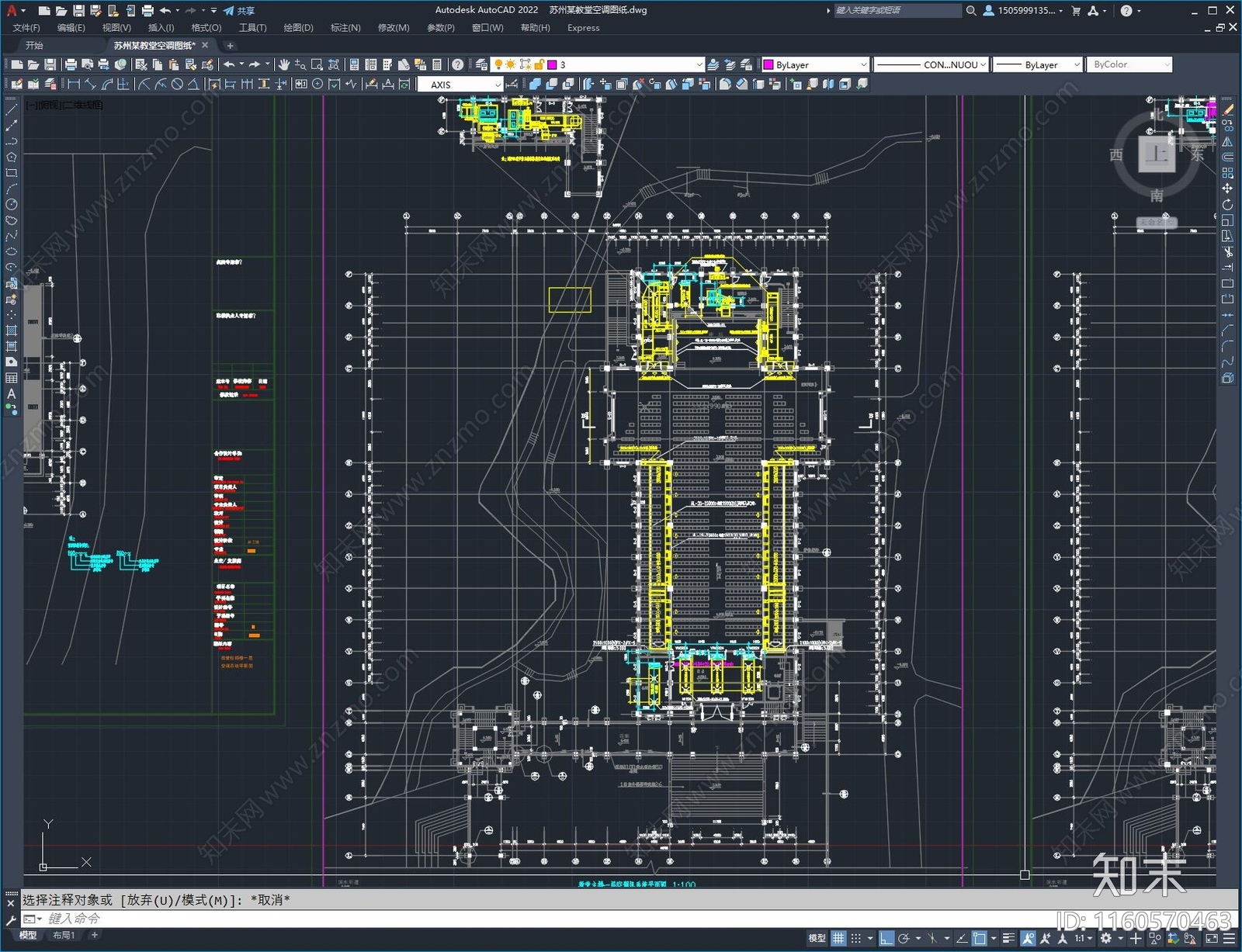Select the Pan hand tool
The image size is (1242, 952).
click(284, 64)
